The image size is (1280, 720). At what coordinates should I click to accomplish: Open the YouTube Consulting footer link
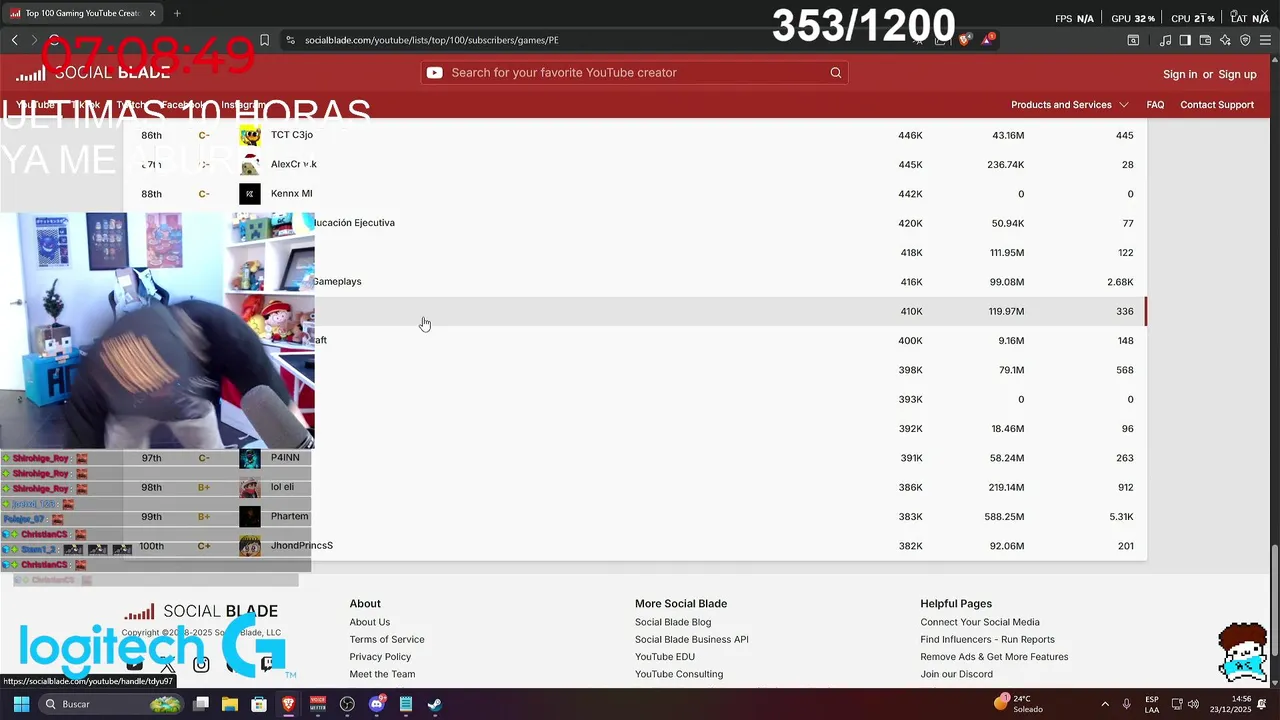(679, 674)
